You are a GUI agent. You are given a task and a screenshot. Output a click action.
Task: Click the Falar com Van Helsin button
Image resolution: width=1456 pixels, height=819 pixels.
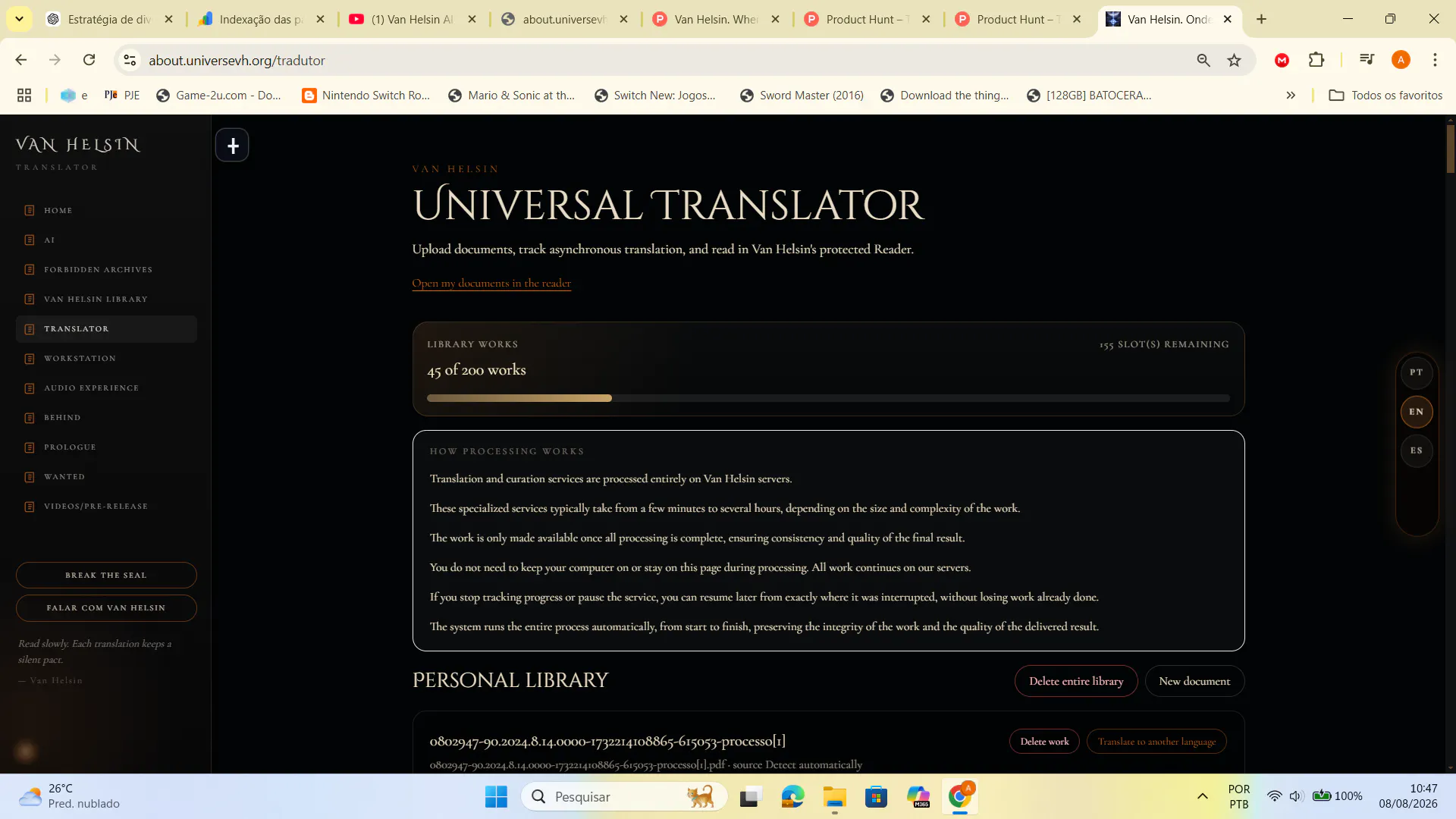106,608
